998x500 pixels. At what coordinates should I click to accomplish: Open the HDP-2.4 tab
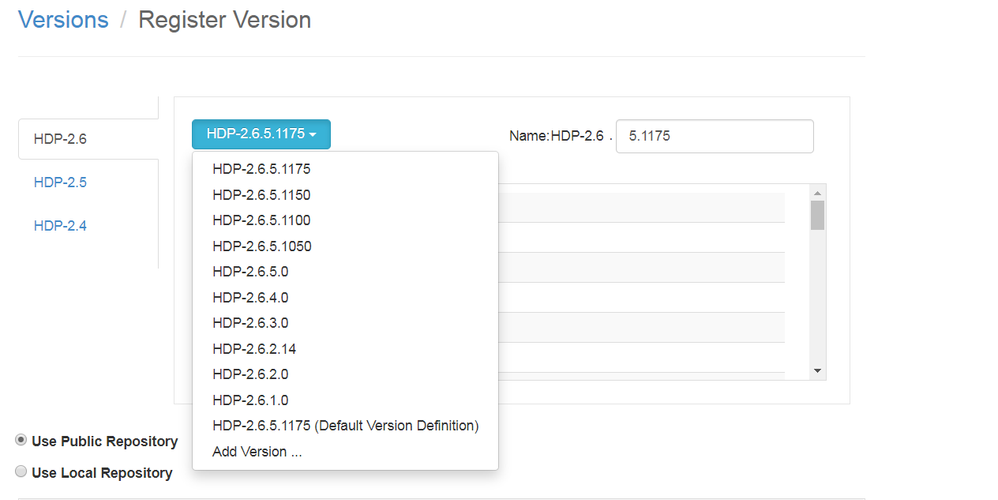[60, 225]
